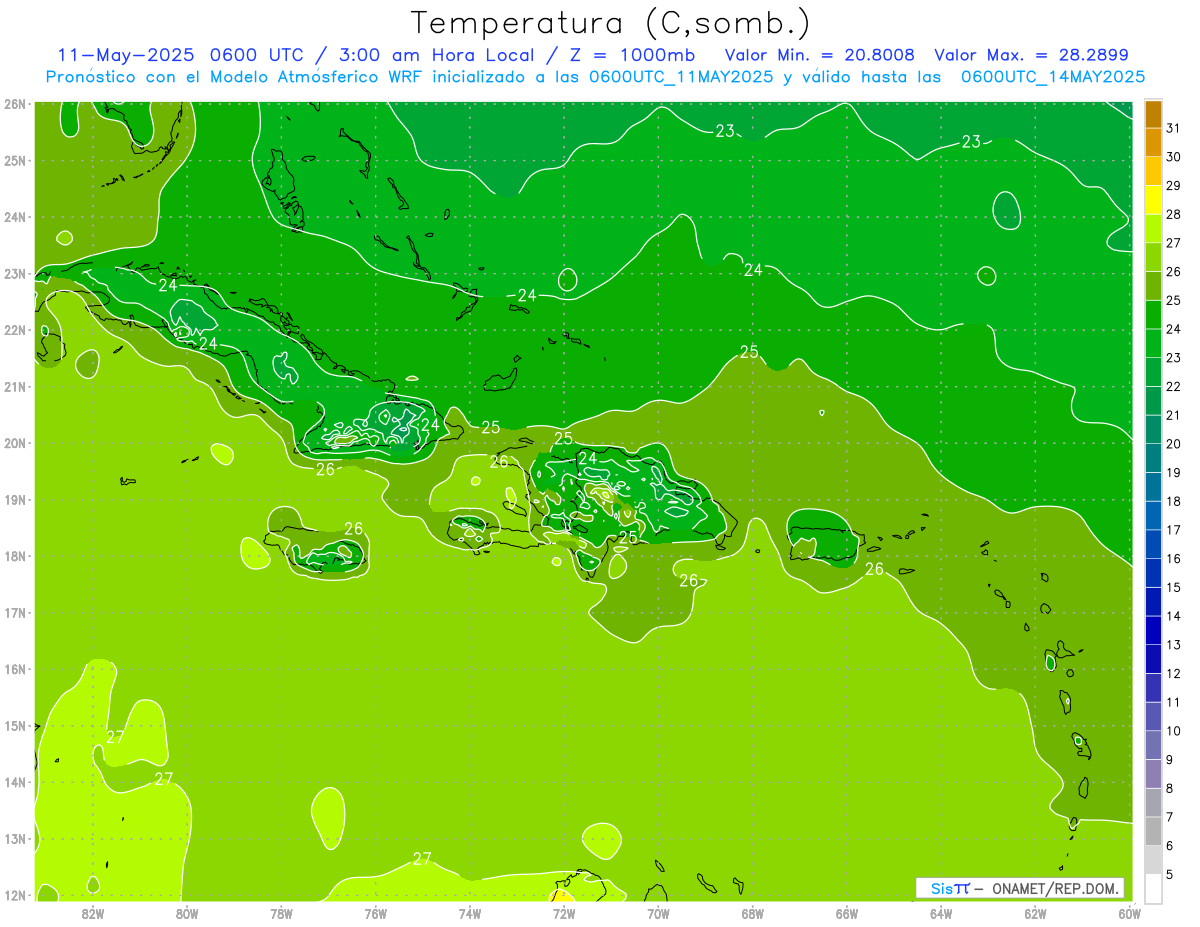
Task: Click the 23N latitude axis label
Action: pyautogui.click(x=15, y=273)
